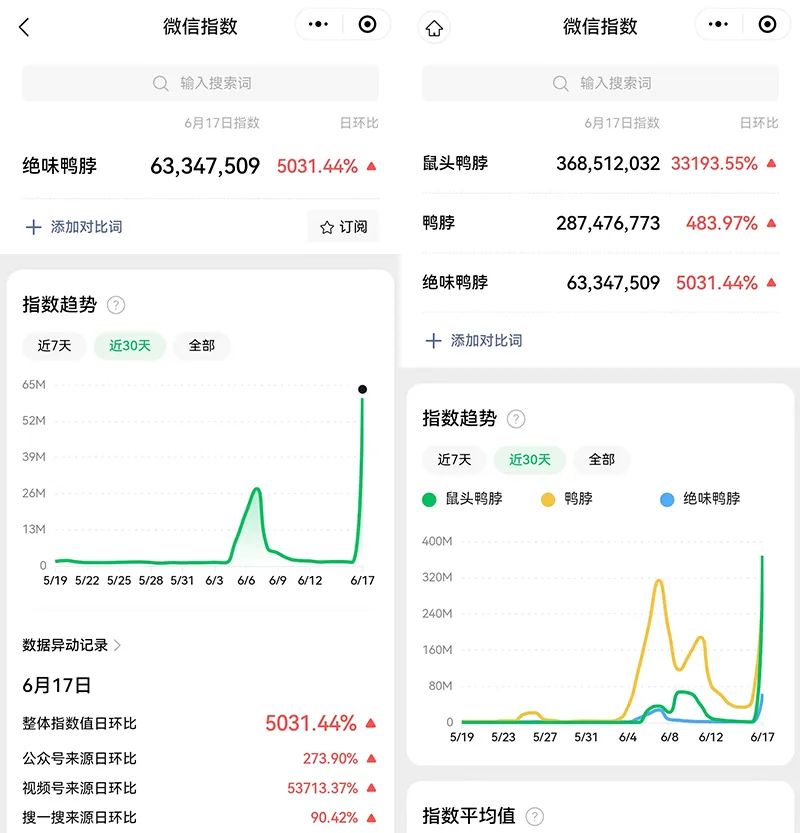Image resolution: width=800 pixels, height=833 pixels.
Task: Focus the right screen search field
Action: click(x=600, y=83)
